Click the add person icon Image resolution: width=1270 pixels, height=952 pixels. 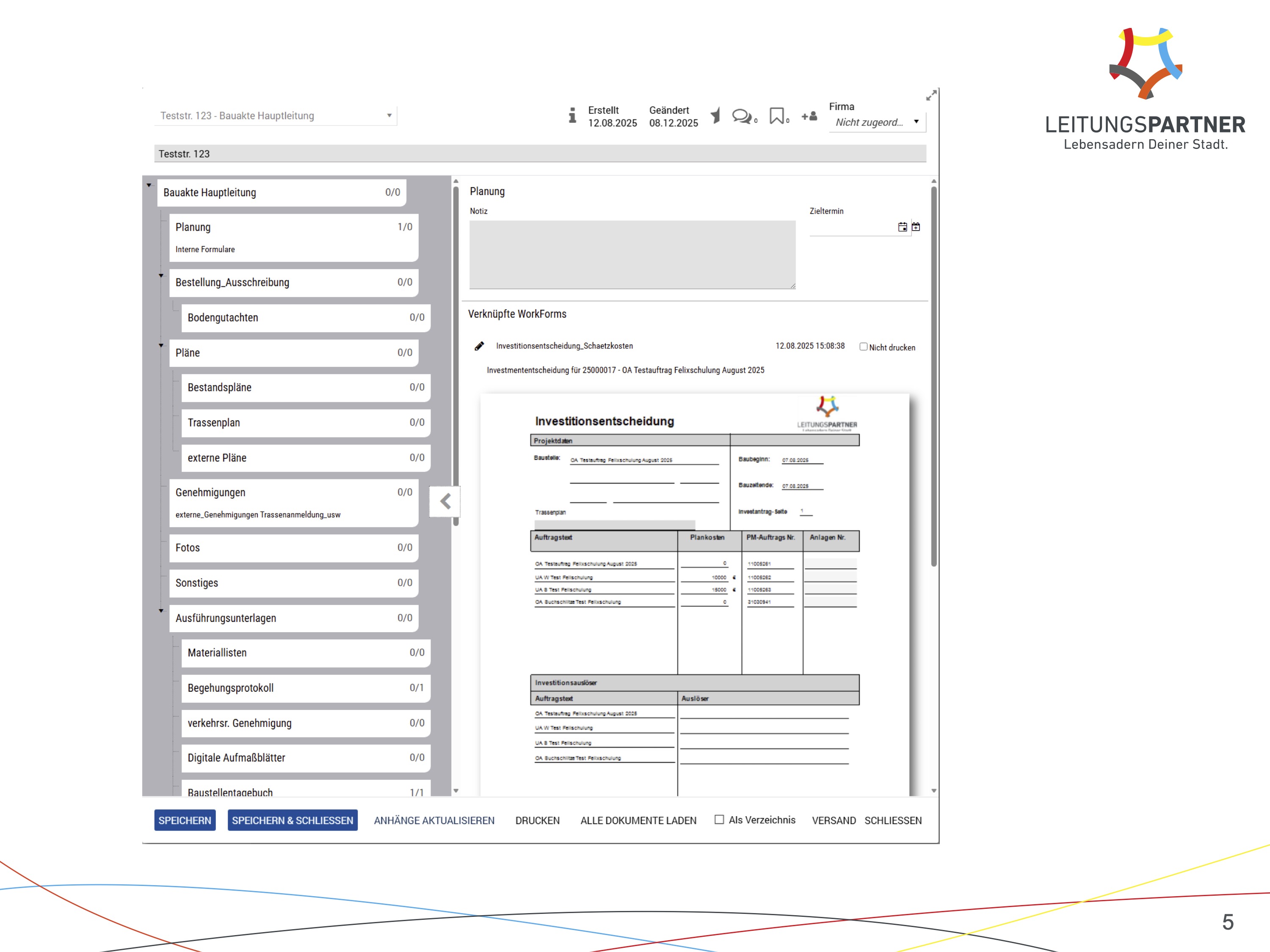(809, 116)
